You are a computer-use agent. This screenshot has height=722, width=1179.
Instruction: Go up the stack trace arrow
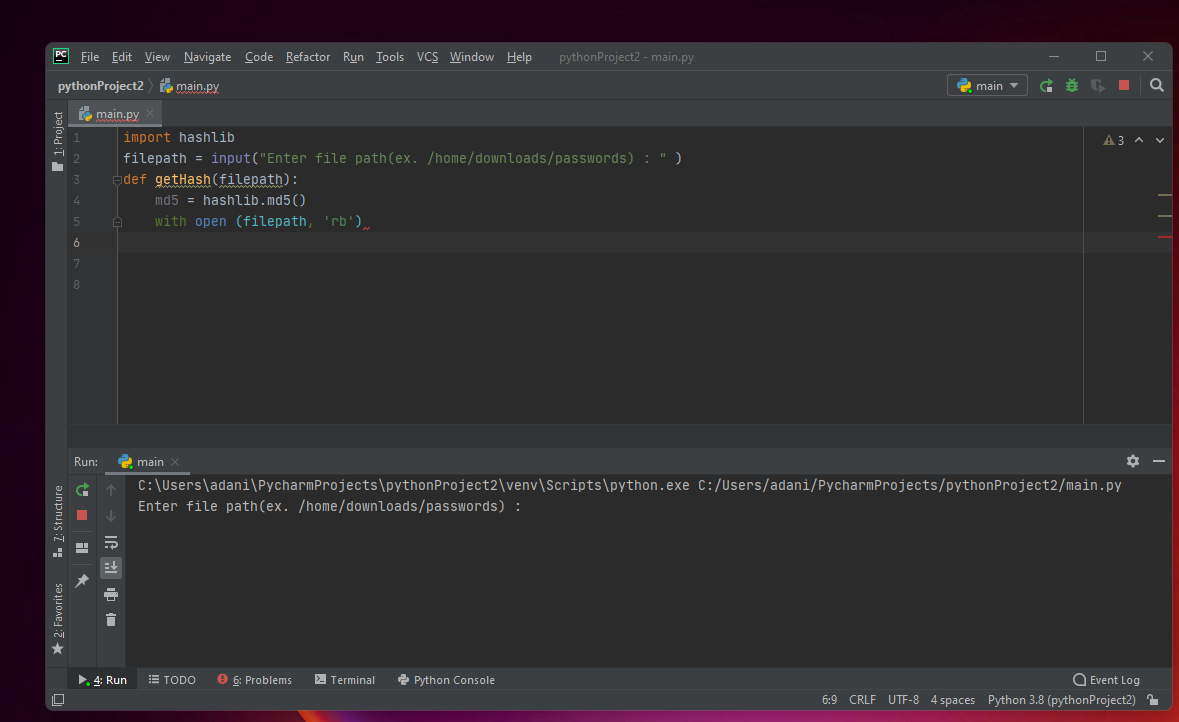111,490
